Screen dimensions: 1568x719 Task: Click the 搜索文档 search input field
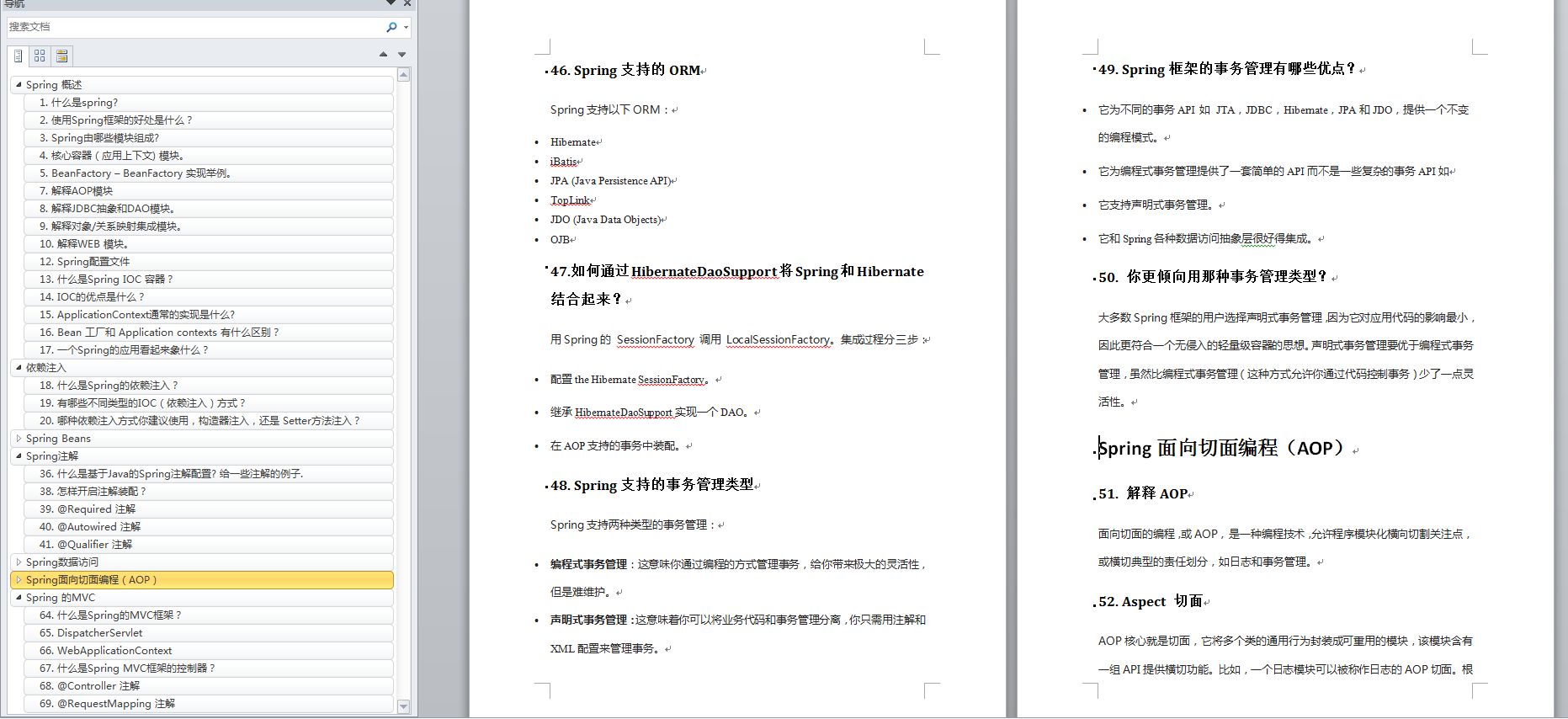coord(194,27)
